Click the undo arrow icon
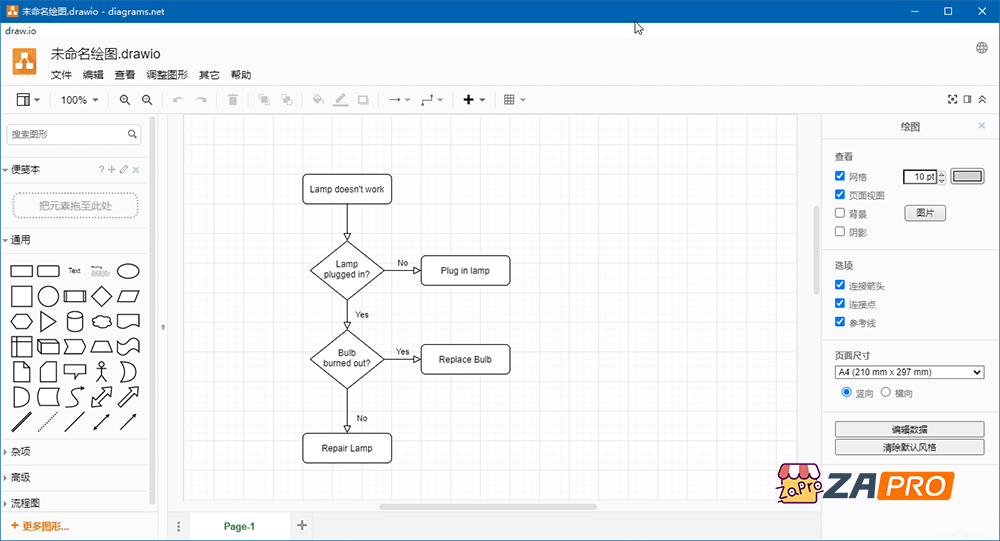Screen dimensions: 1000x541 (x=178, y=100)
